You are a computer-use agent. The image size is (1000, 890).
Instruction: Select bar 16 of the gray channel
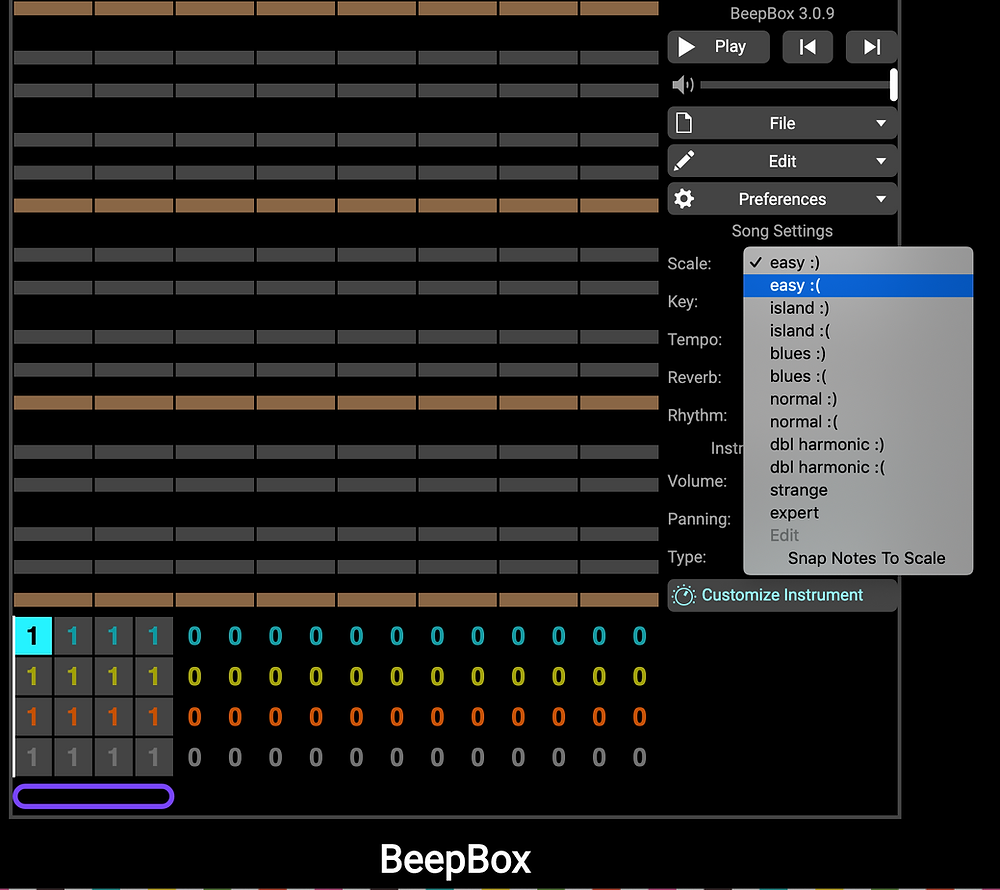click(x=639, y=757)
